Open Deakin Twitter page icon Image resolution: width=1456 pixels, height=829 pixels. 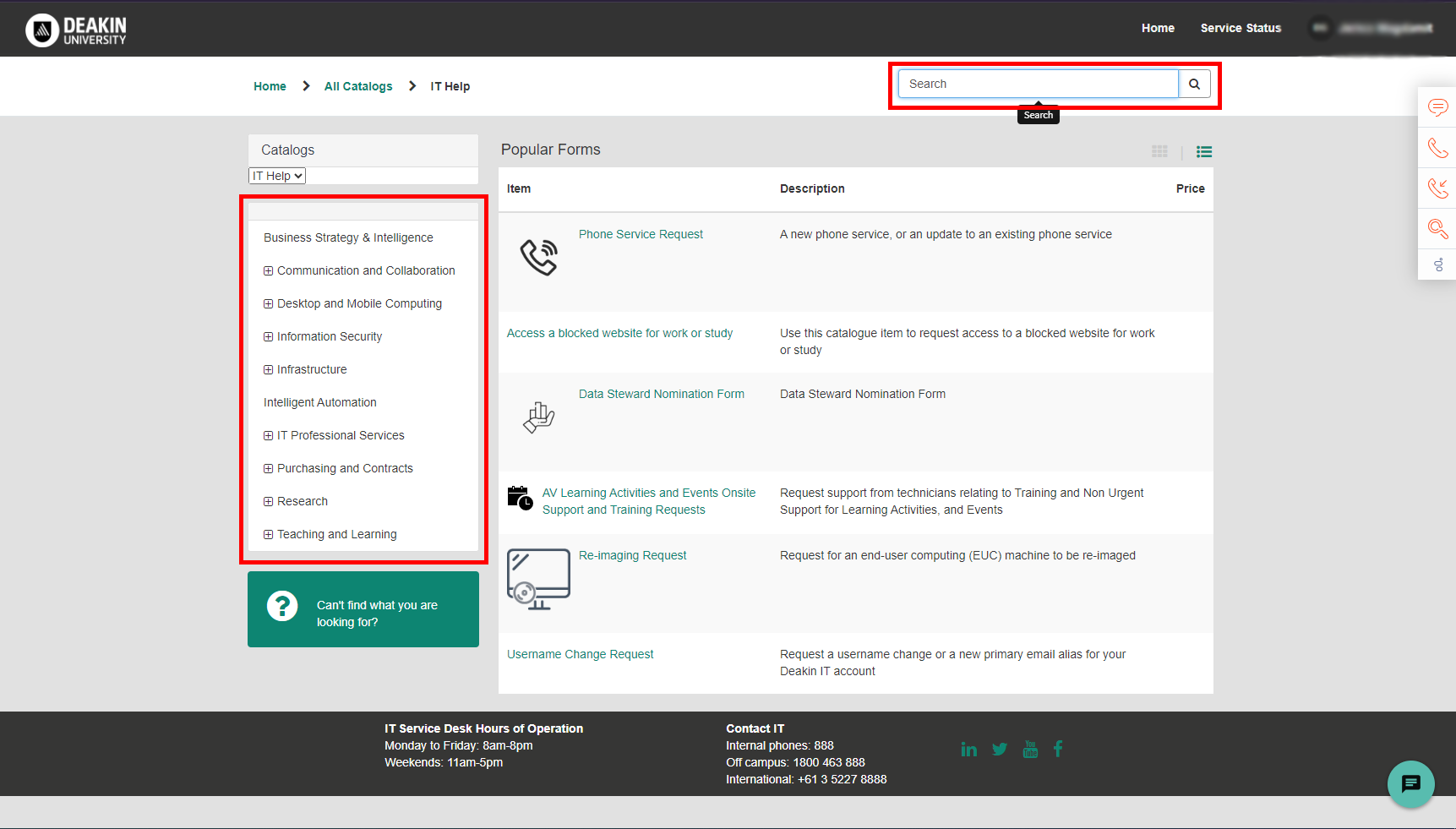click(1000, 750)
